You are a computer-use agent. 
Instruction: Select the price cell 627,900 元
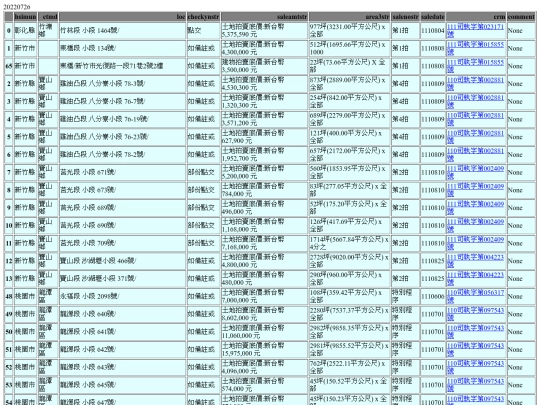(x=264, y=137)
